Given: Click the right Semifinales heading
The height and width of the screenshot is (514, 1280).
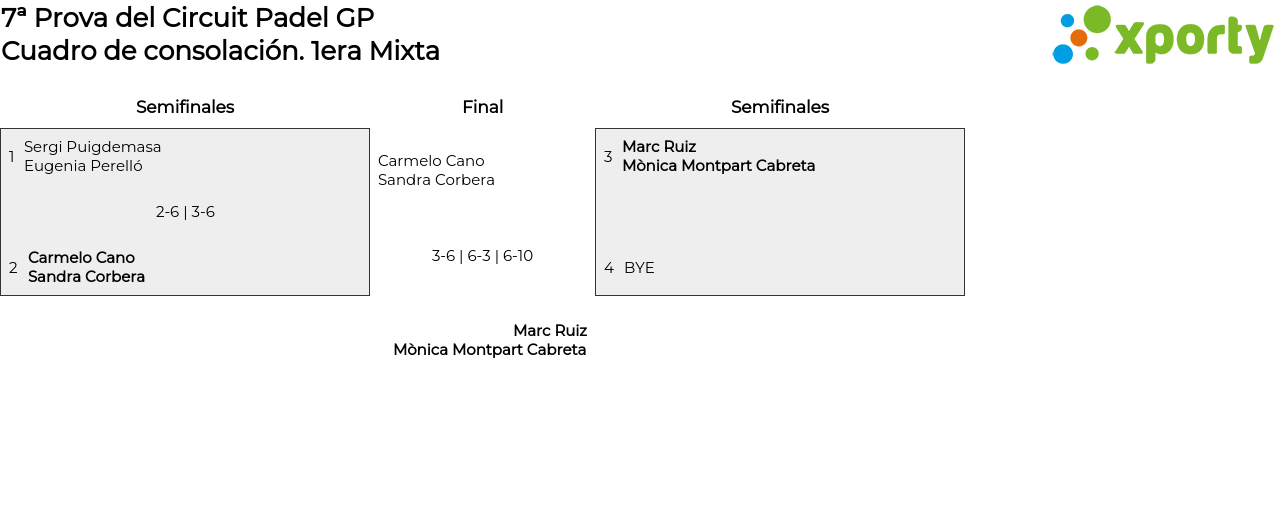Looking at the screenshot, I should pos(780,107).
